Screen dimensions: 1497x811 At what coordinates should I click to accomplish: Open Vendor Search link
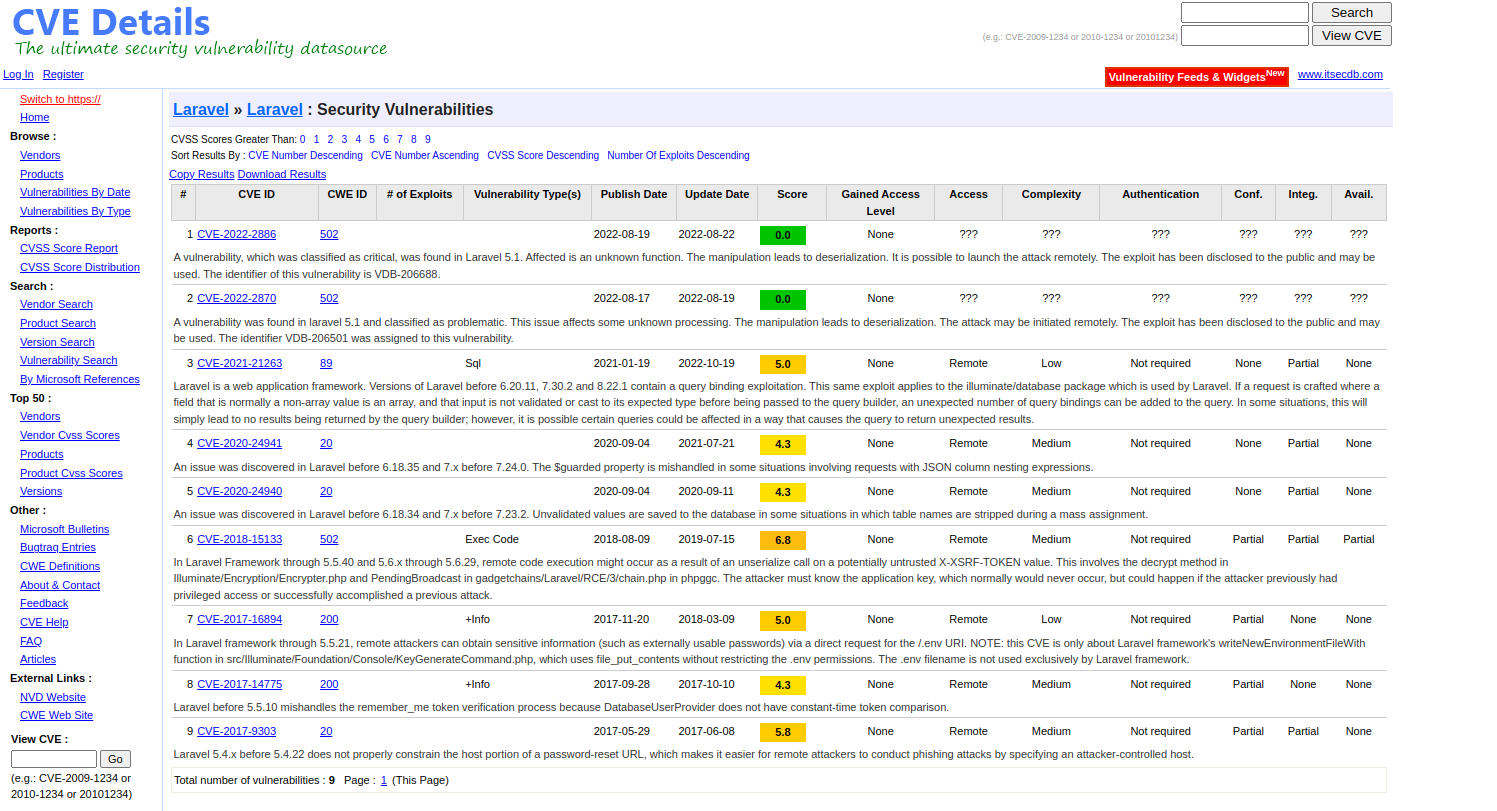click(x=56, y=304)
